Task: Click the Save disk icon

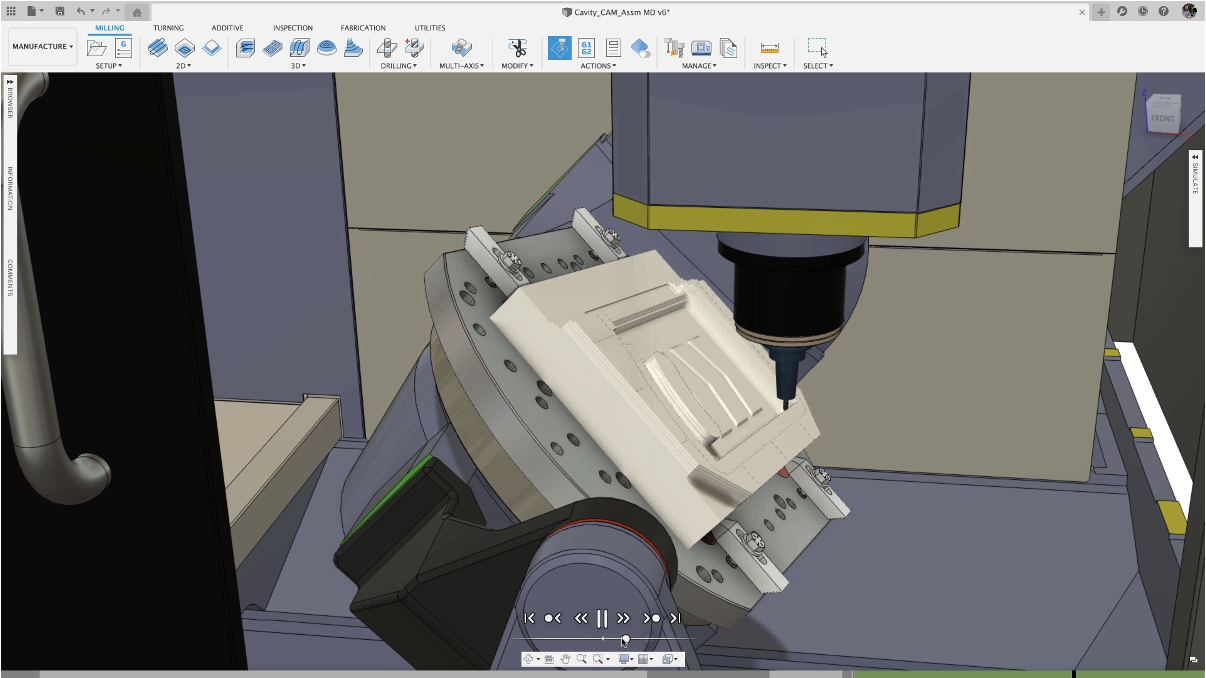Action: pos(60,11)
